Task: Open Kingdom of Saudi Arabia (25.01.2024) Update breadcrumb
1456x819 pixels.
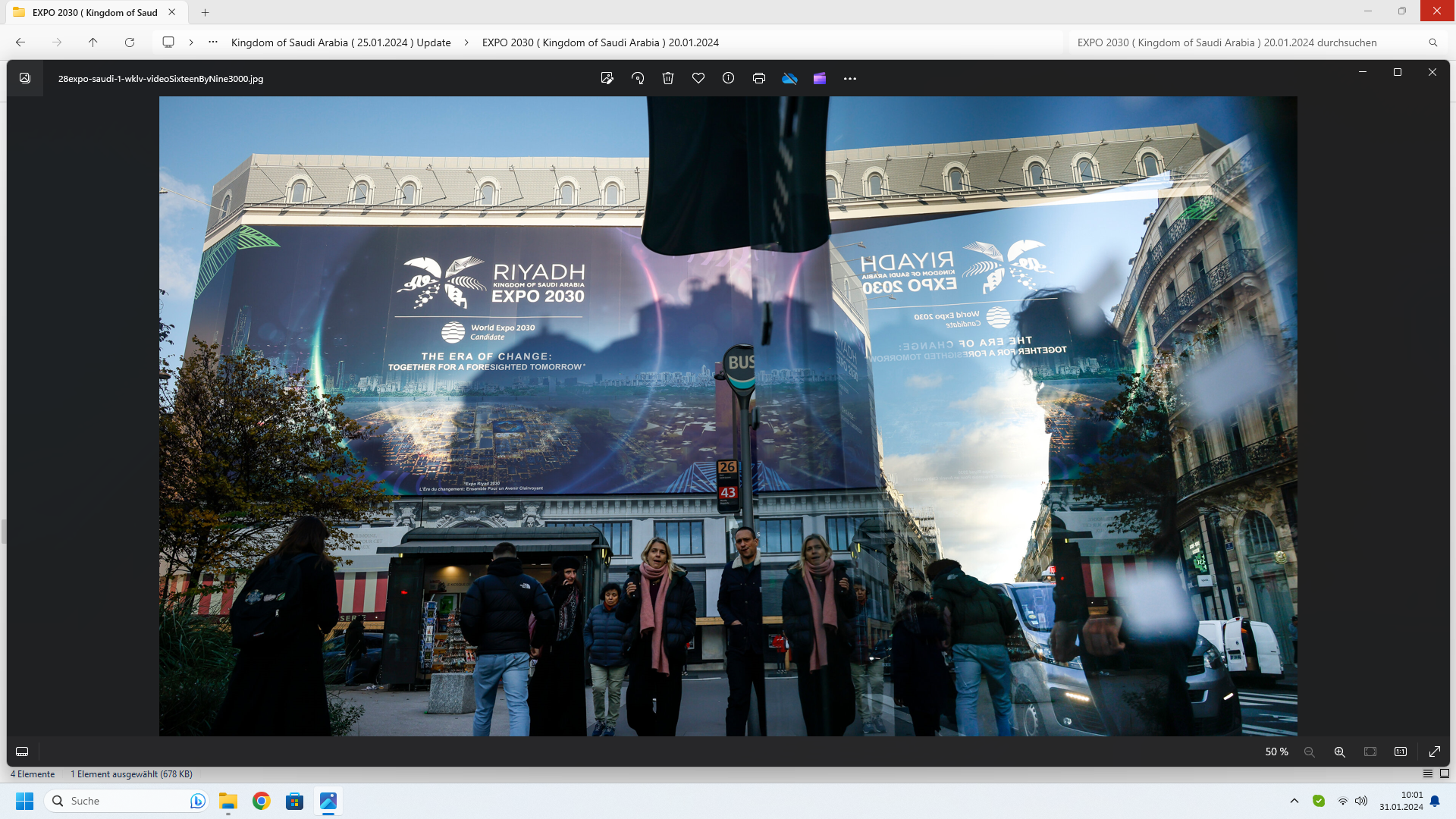Action: pos(341,42)
